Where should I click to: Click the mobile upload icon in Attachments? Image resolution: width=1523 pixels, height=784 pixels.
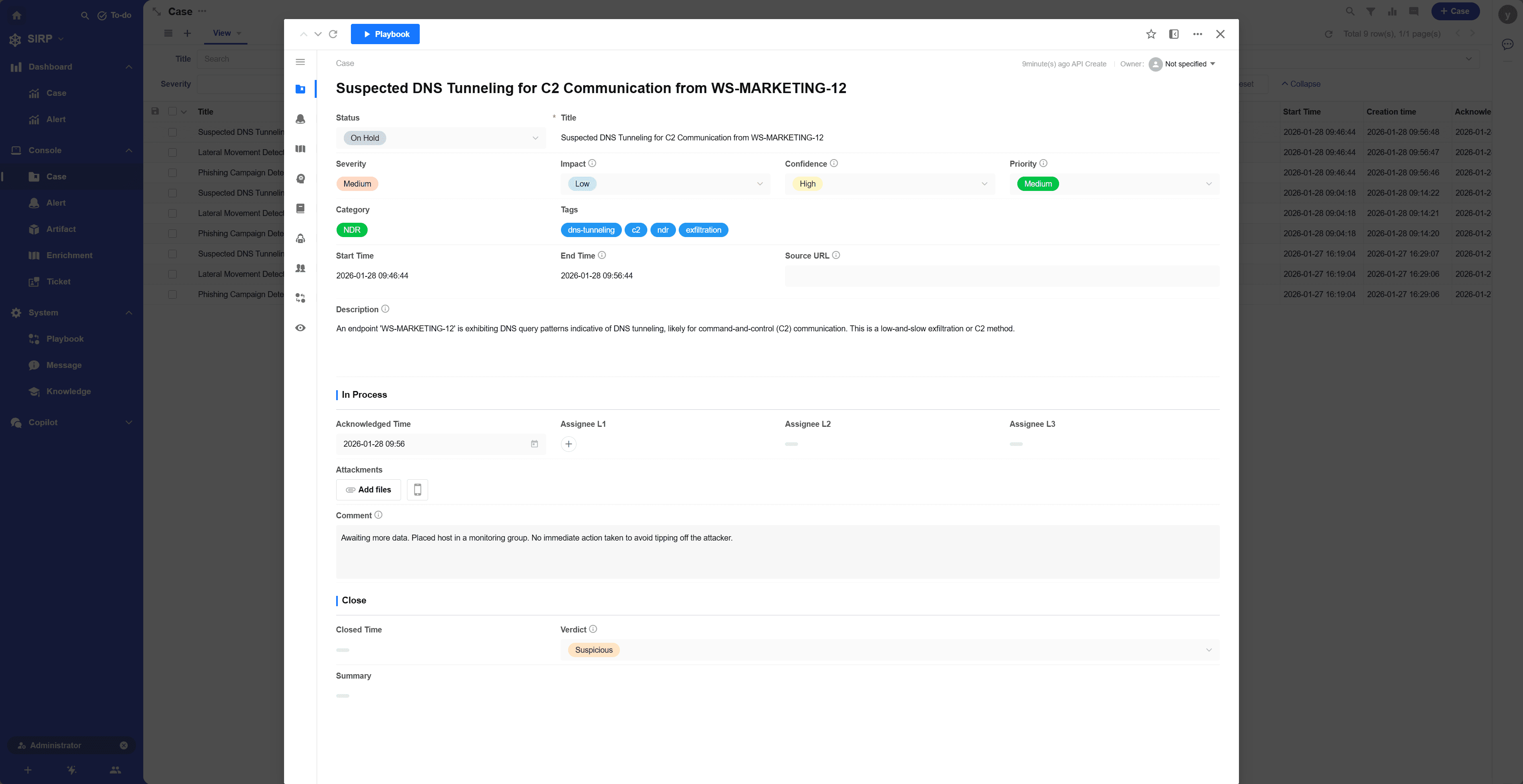tap(417, 490)
